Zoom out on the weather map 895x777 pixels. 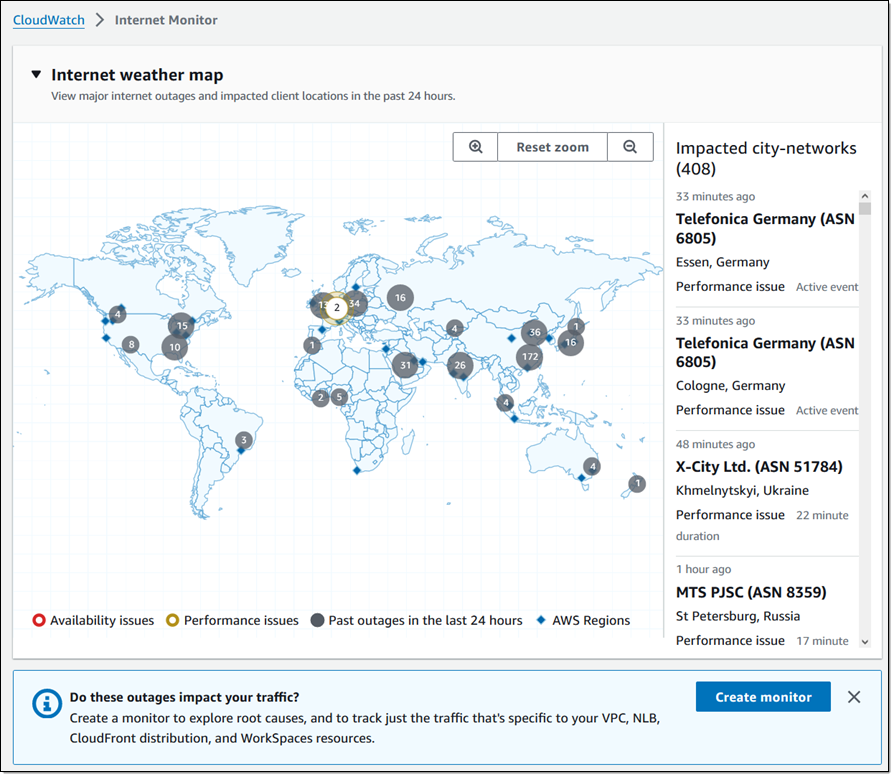point(632,147)
